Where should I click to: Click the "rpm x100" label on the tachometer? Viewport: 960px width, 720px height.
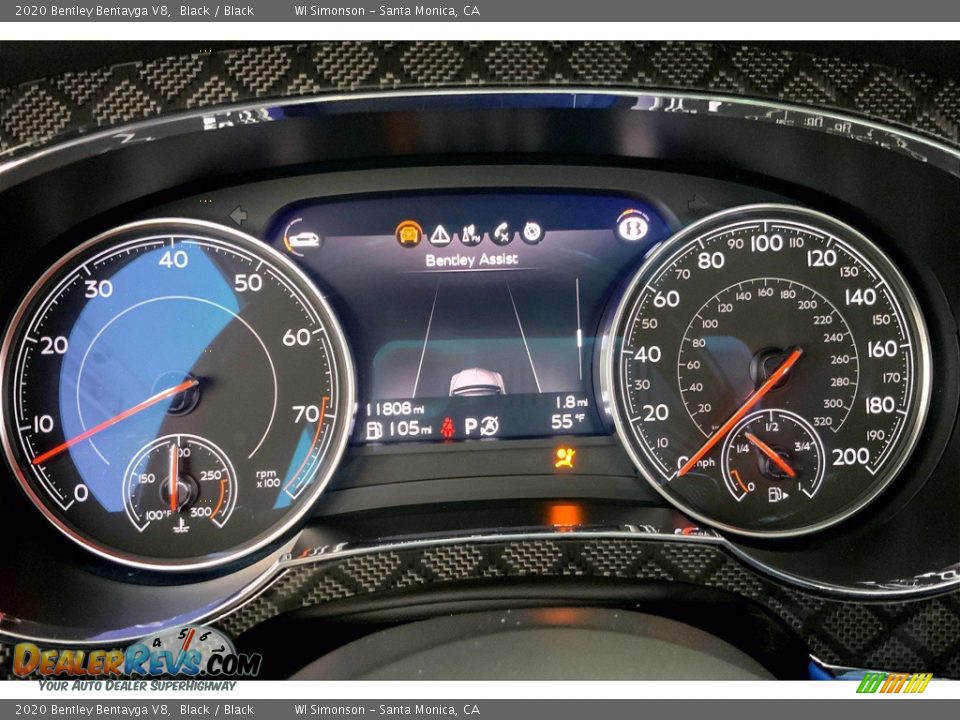point(268,478)
